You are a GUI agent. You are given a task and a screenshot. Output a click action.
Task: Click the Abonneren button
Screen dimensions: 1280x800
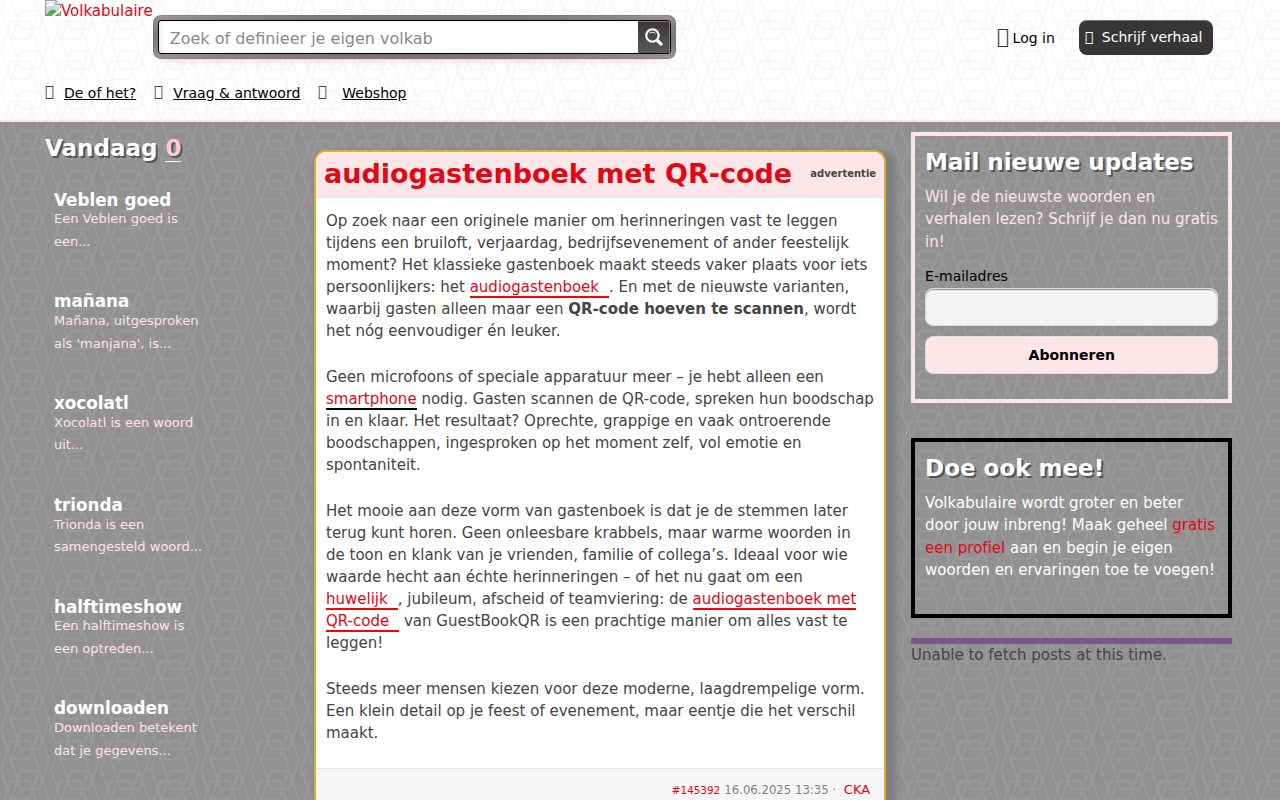1071,355
